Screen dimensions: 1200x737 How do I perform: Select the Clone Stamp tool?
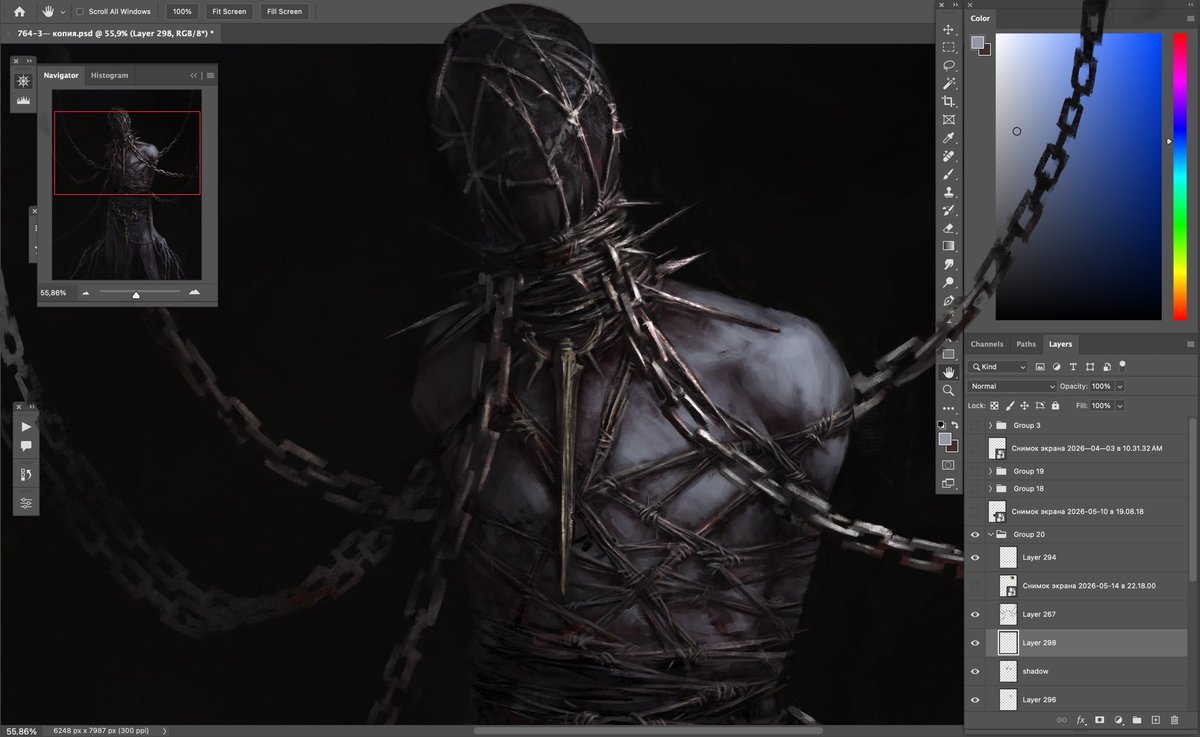point(949,192)
